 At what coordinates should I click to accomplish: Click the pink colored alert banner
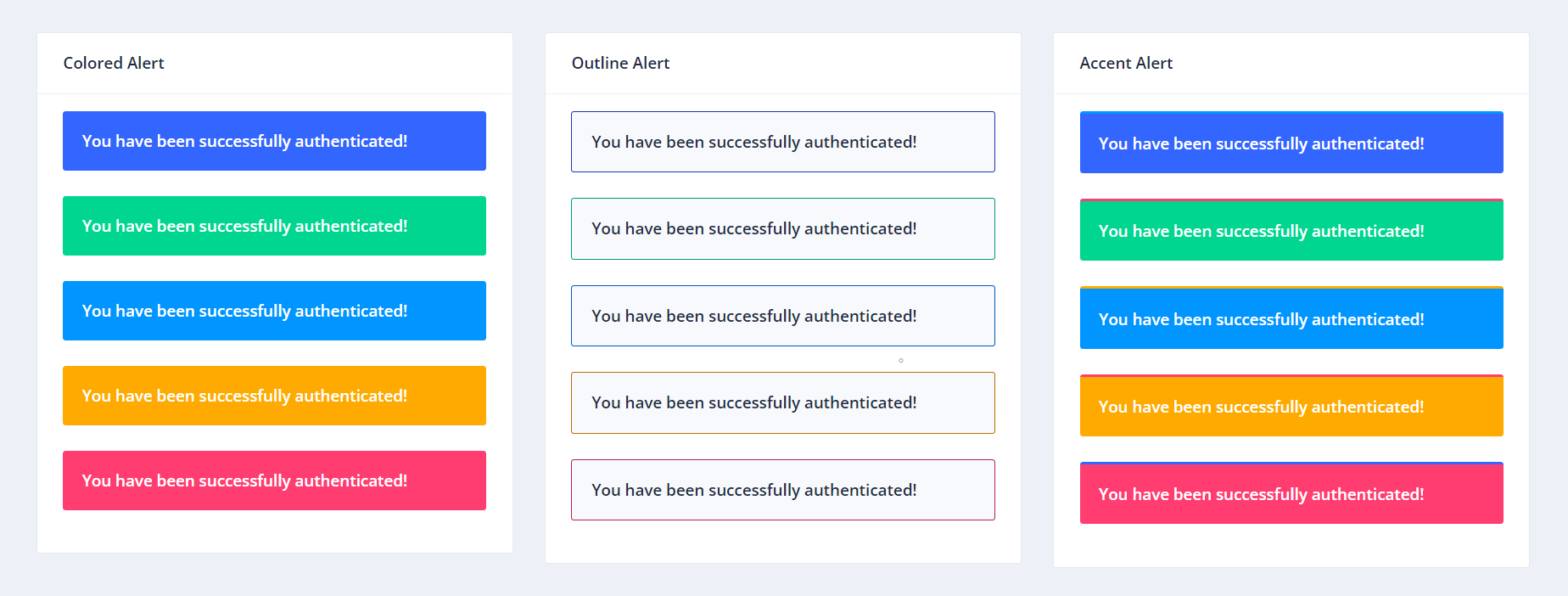274,481
